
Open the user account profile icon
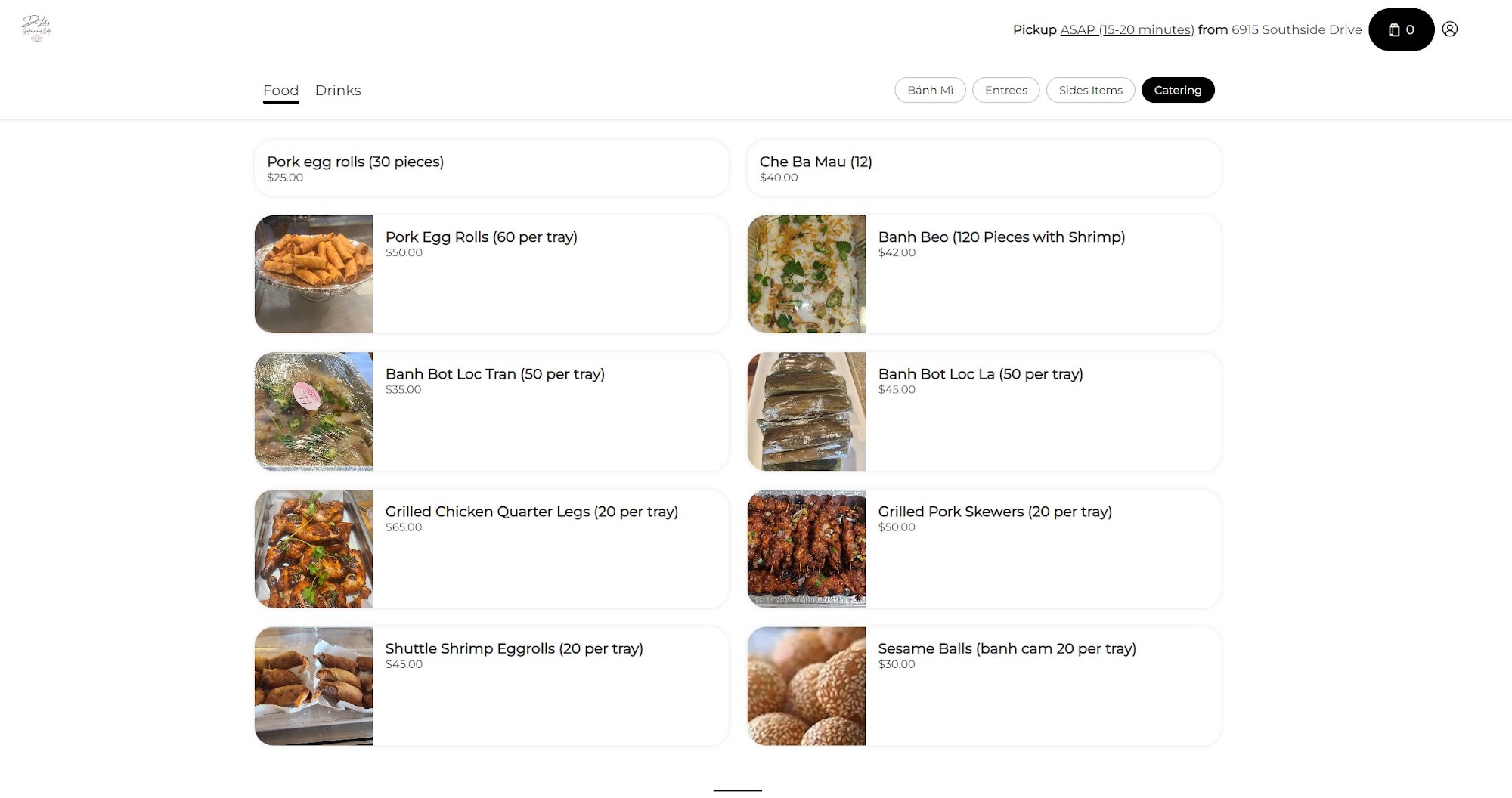(1449, 29)
